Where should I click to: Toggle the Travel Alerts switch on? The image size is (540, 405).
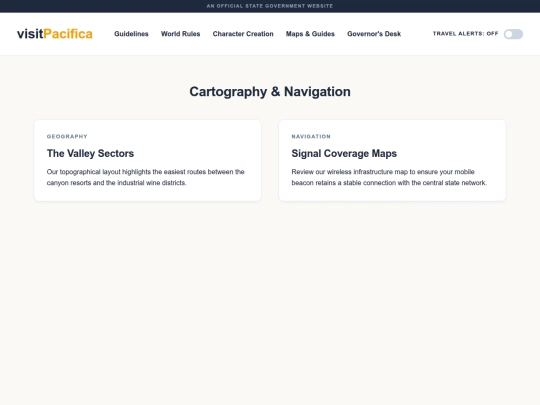(x=513, y=34)
